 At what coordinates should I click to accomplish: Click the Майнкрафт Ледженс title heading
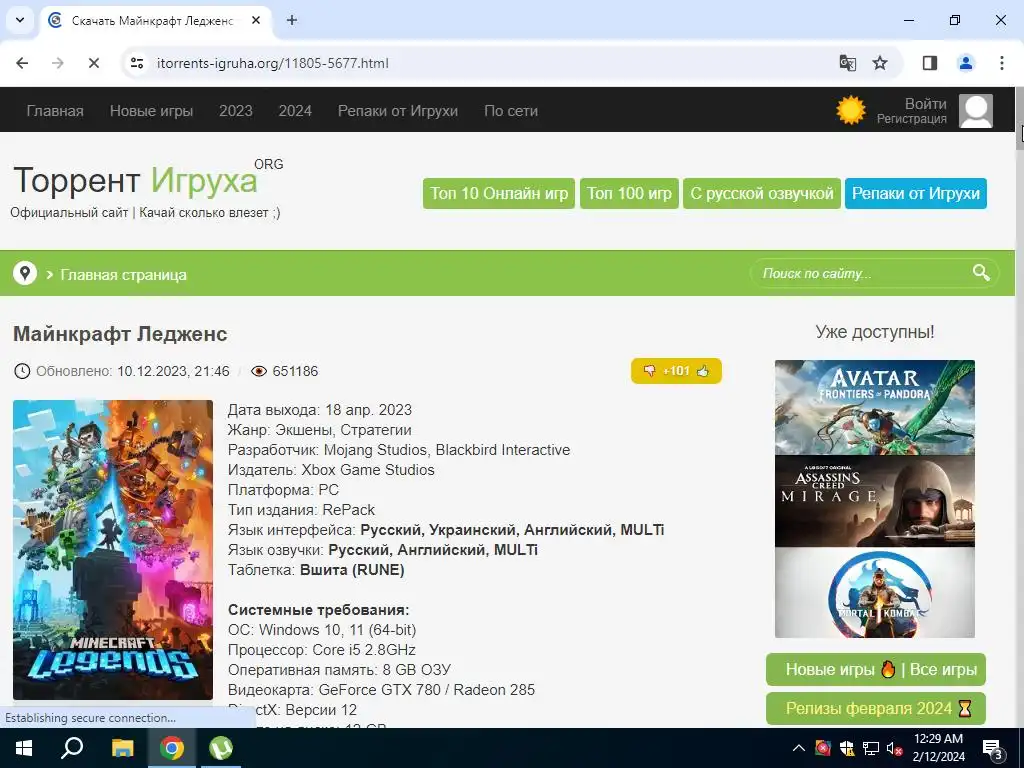(120, 334)
